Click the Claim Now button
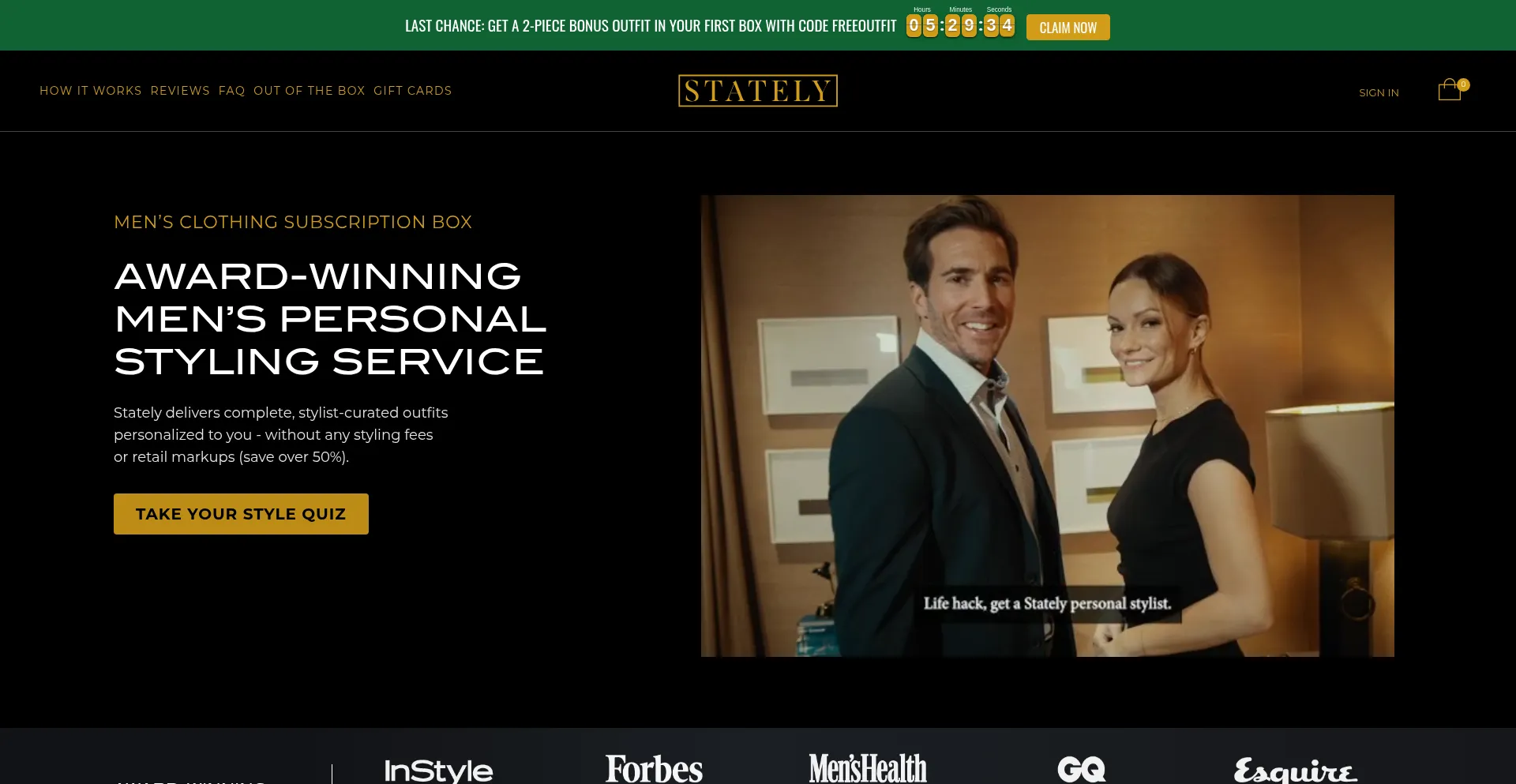The width and height of the screenshot is (1516, 784). (1068, 28)
